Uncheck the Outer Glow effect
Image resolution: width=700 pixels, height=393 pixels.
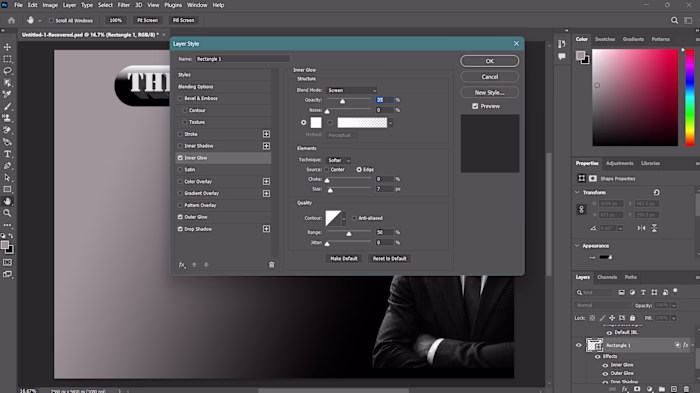click(180, 217)
